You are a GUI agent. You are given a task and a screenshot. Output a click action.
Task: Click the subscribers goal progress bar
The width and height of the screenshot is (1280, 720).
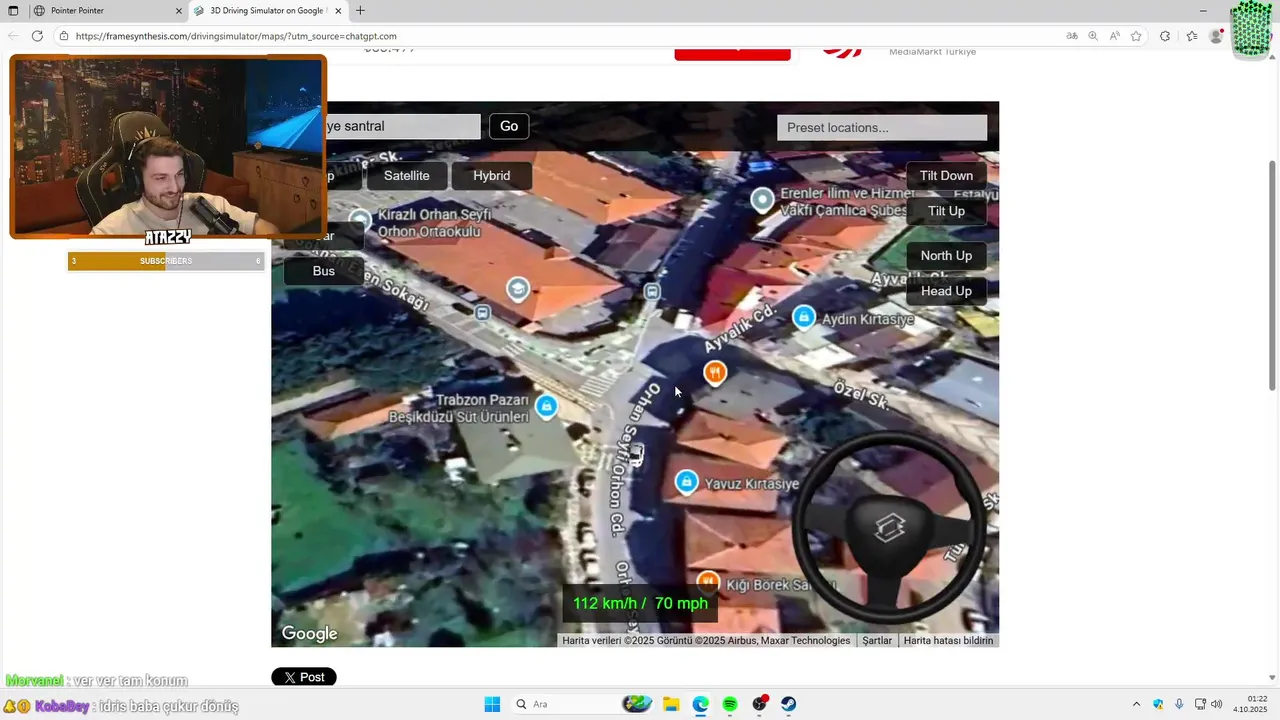[166, 261]
